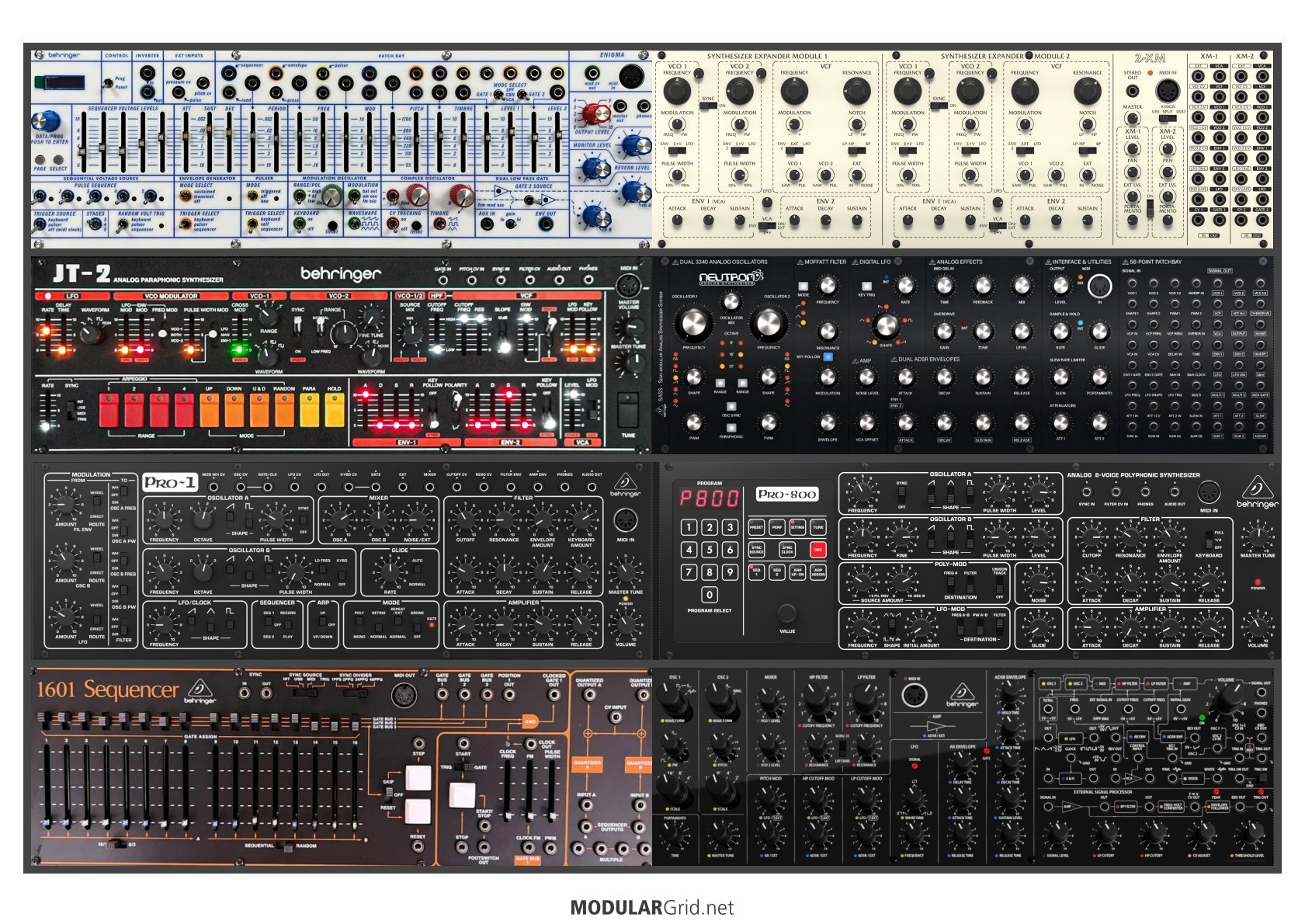Switch the Sequential/Random selector on sequencer
1305x924 pixels.
[289, 846]
